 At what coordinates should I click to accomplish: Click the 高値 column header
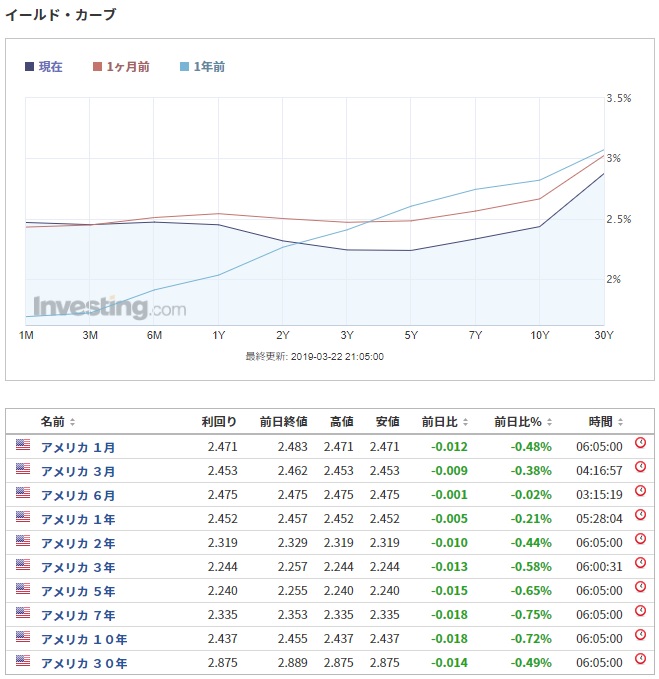tap(342, 421)
